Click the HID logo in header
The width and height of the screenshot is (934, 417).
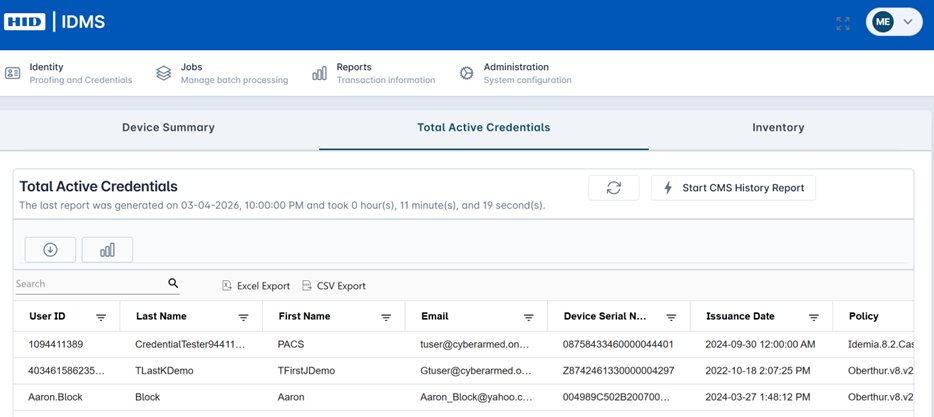click(25, 23)
